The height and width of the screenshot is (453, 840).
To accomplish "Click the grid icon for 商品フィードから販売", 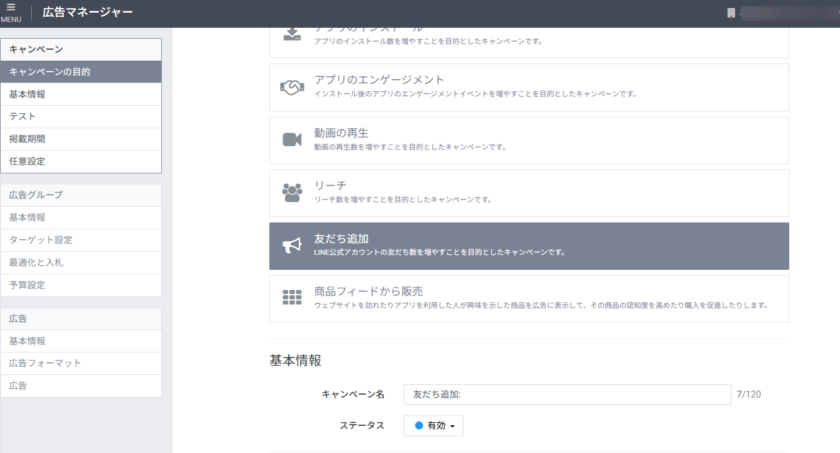I will coord(292,298).
